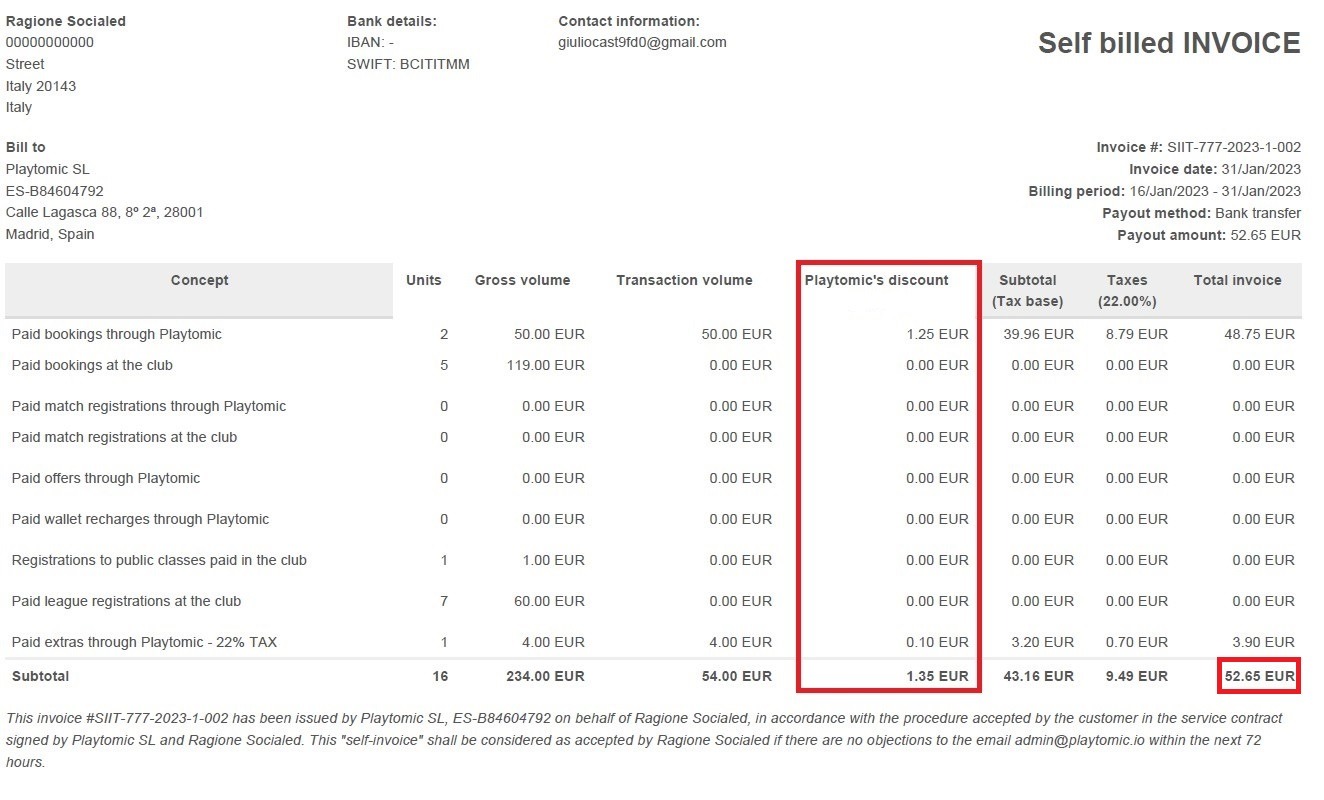The width and height of the screenshot is (1324, 800).
Task: Select the Ragione Socialed company name
Action: tap(65, 20)
